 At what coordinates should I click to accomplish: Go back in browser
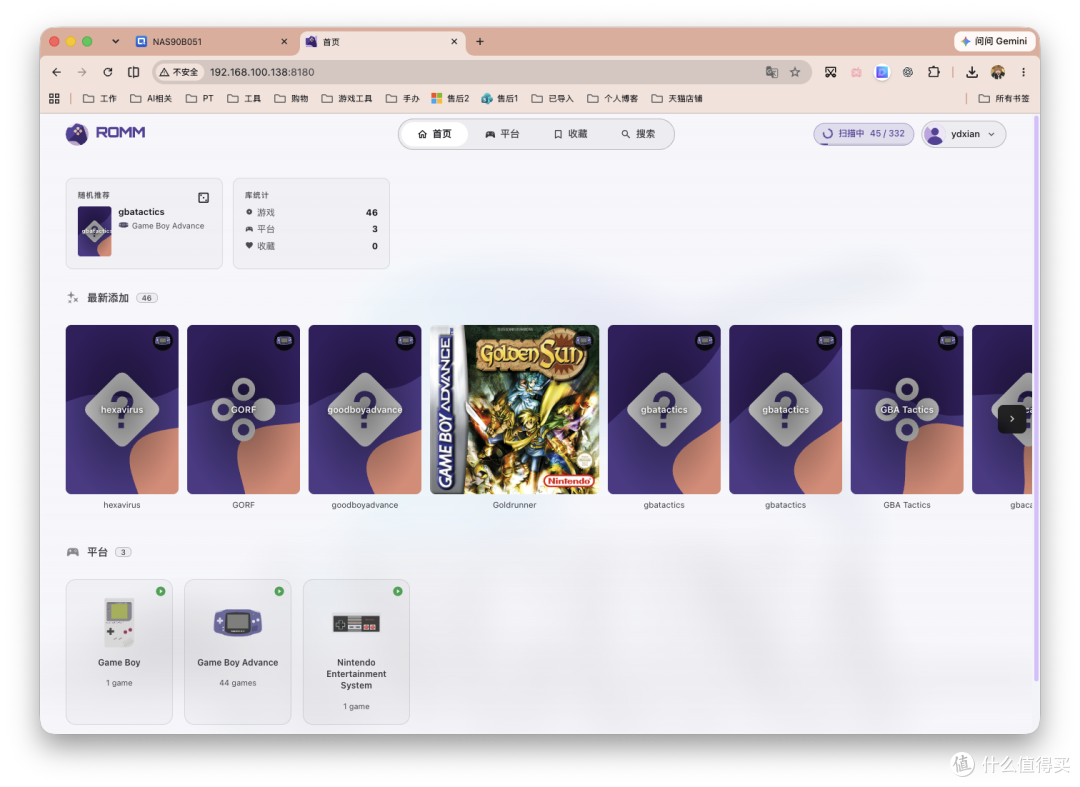point(56,72)
